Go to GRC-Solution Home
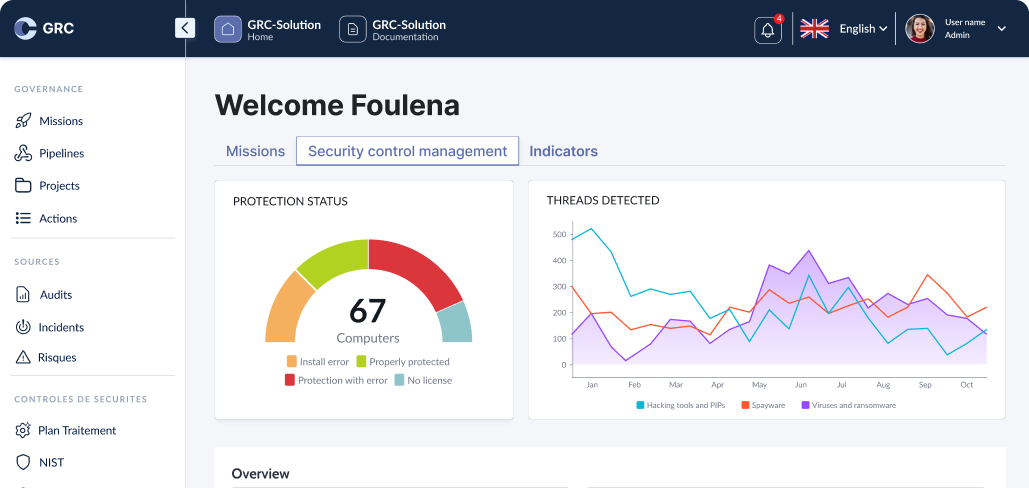 point(268,30)
